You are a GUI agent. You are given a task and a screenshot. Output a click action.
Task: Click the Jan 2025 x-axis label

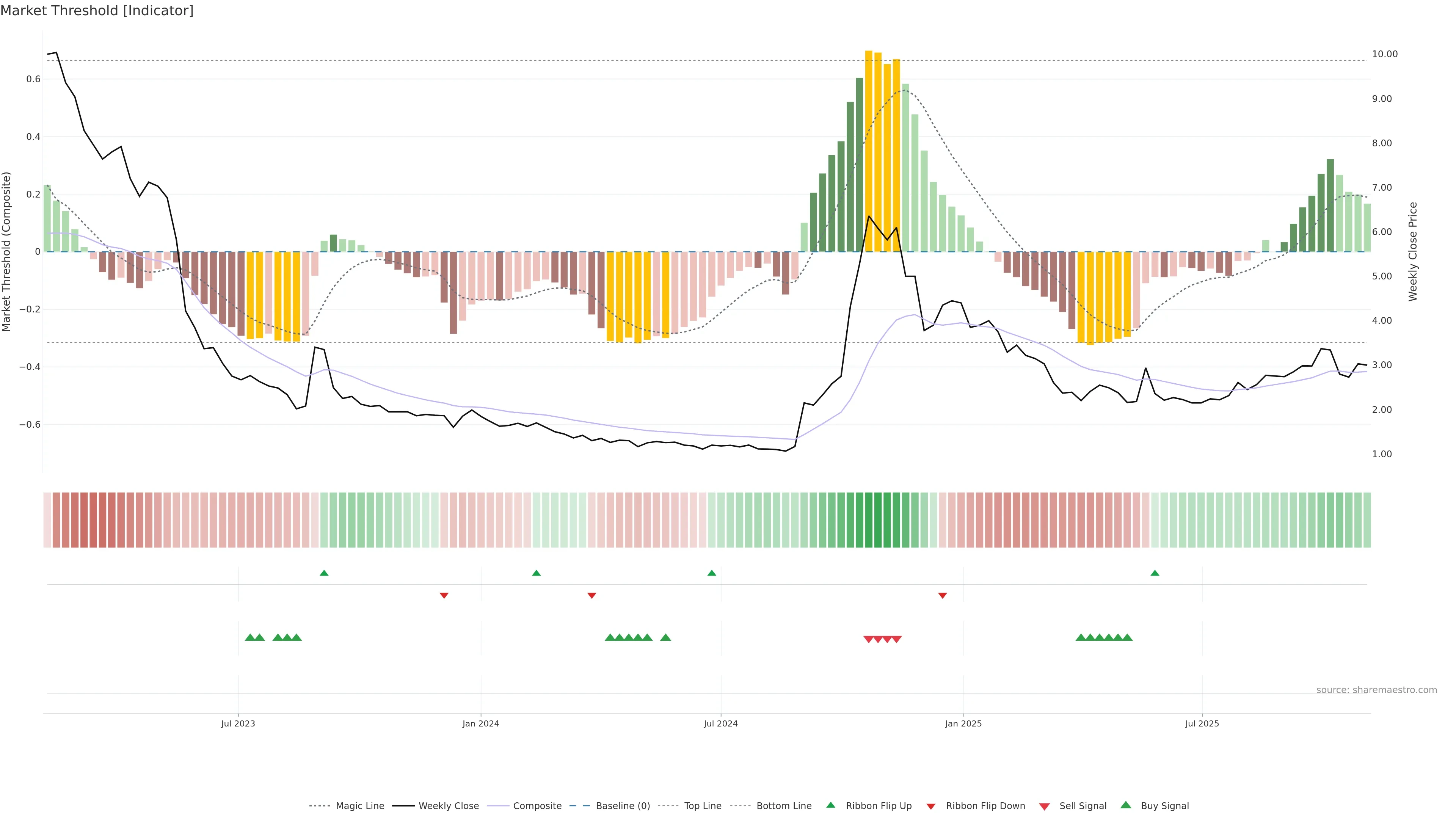[x=963, y=723]
